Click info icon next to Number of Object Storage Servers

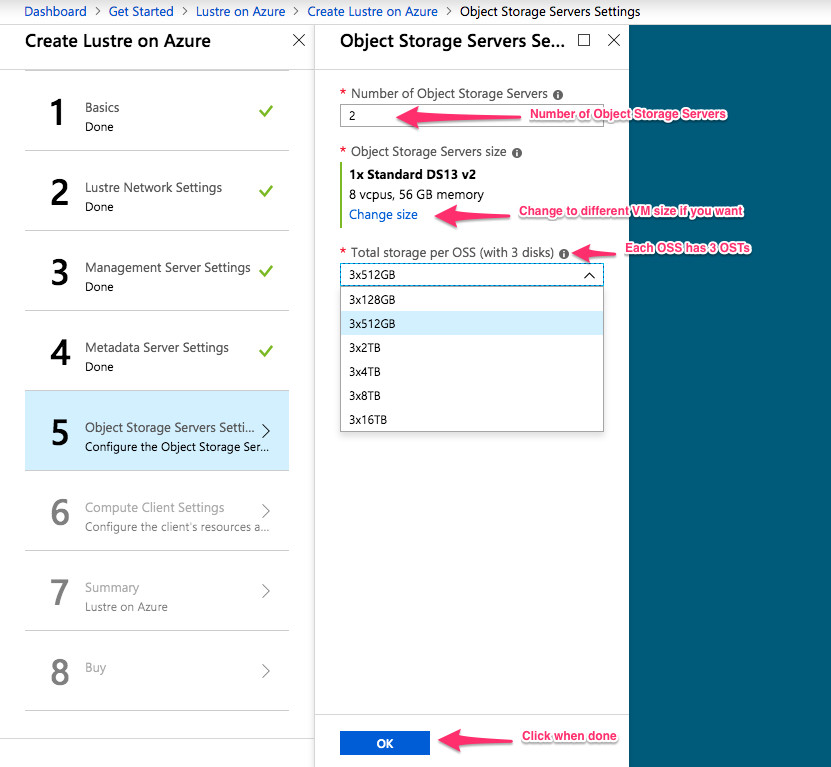(x=558, y=95)
